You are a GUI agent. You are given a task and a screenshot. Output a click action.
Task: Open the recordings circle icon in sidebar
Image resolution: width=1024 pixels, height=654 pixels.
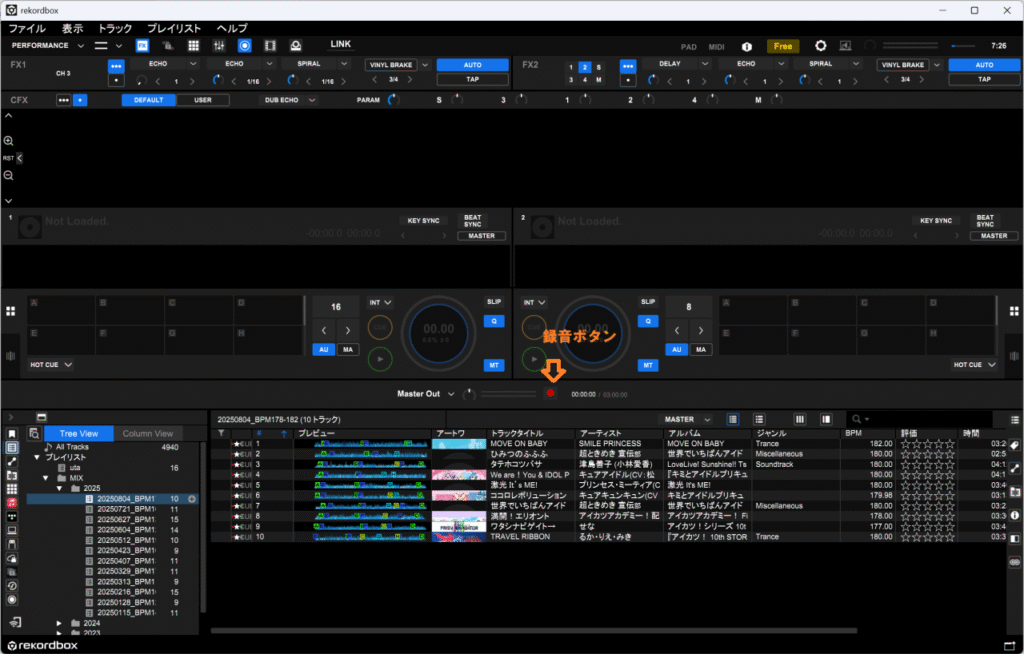coord(12,600)
